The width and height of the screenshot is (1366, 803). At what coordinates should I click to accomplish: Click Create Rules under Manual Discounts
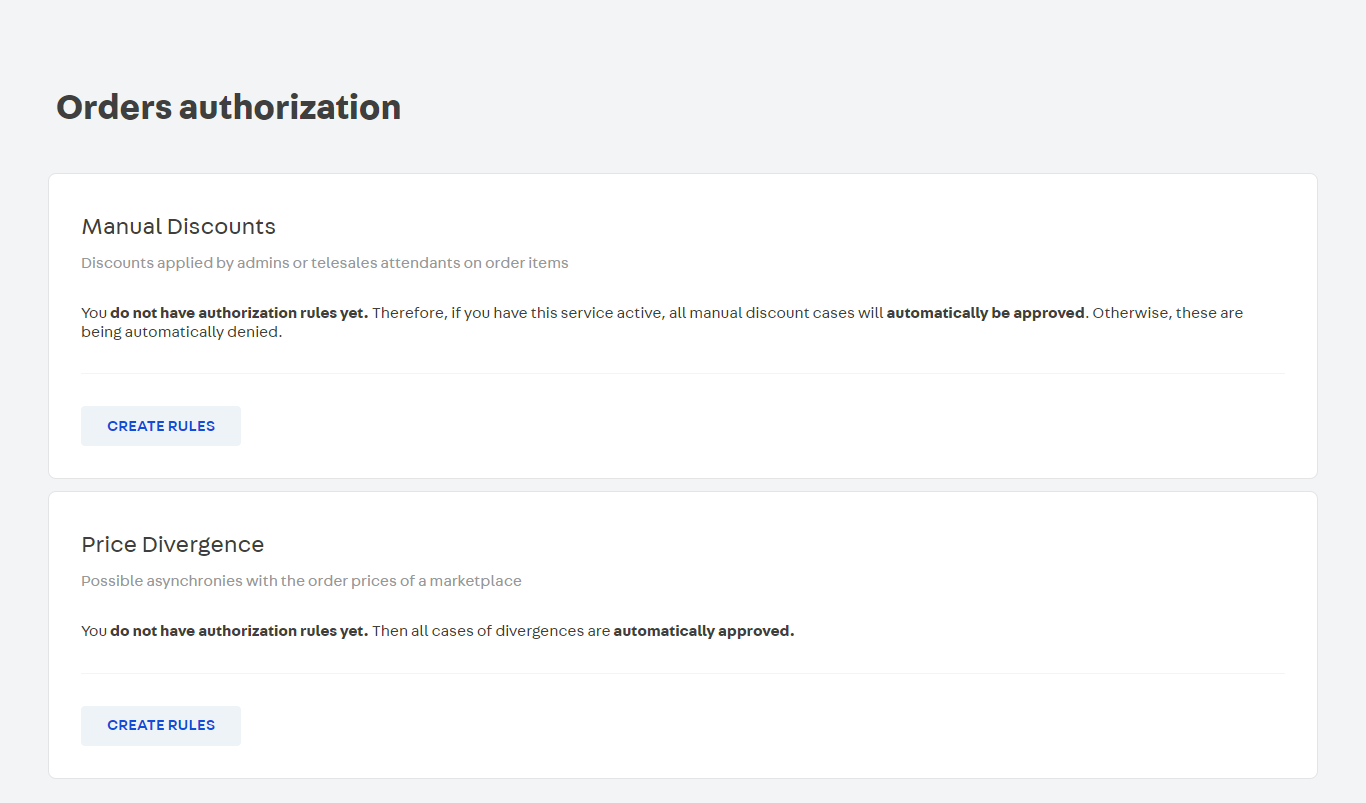click(x=161, y=426)
